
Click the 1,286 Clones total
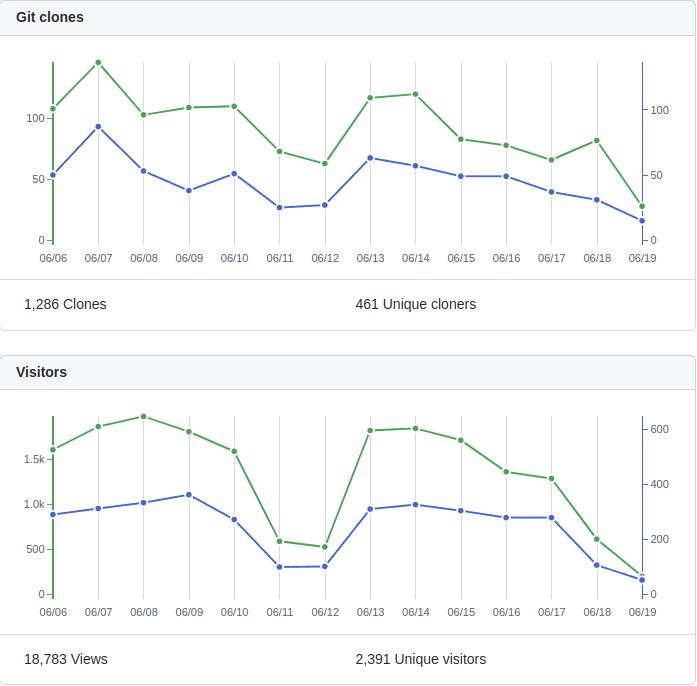(x=65, y=304)
